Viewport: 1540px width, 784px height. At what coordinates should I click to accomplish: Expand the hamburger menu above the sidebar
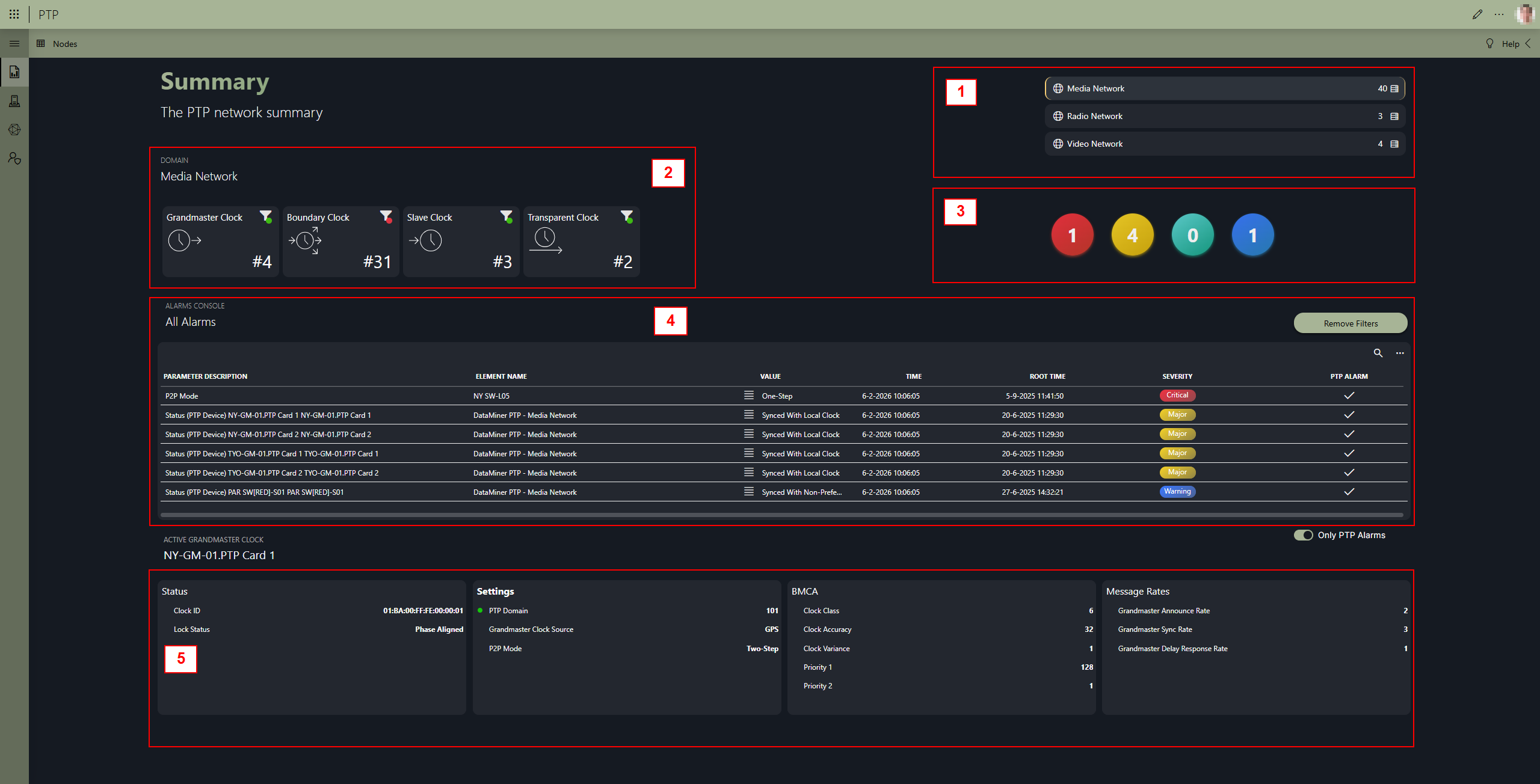14,43
